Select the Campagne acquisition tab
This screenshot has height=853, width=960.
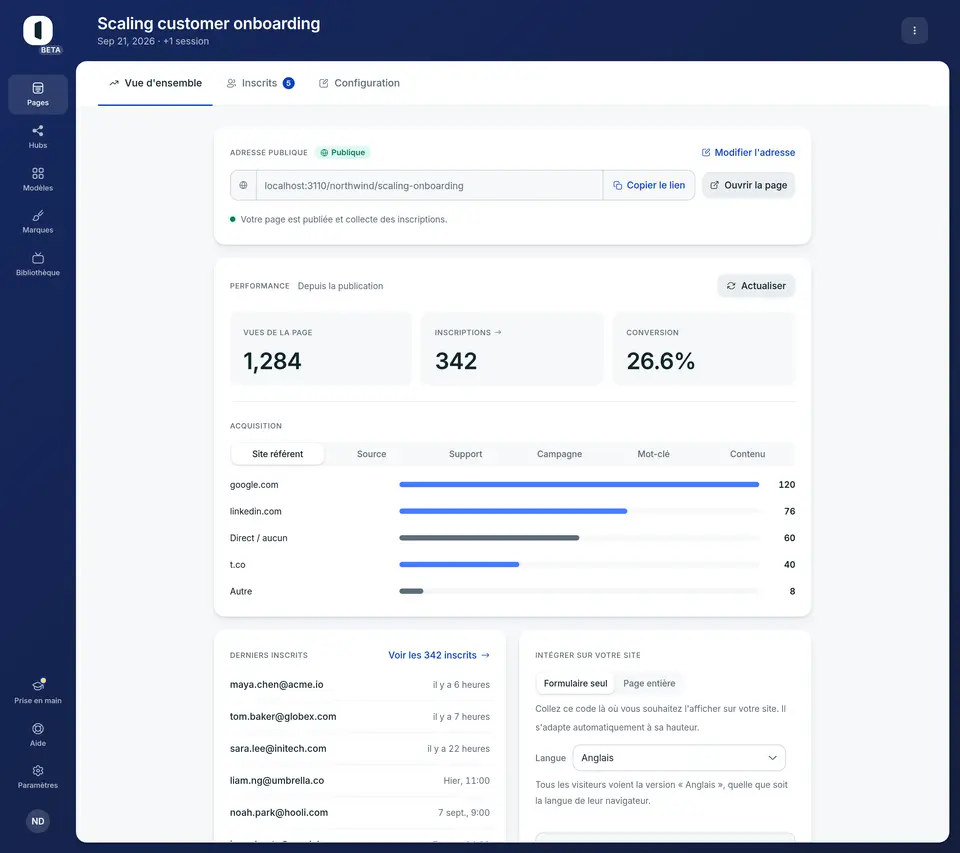(x=560, y=454)
